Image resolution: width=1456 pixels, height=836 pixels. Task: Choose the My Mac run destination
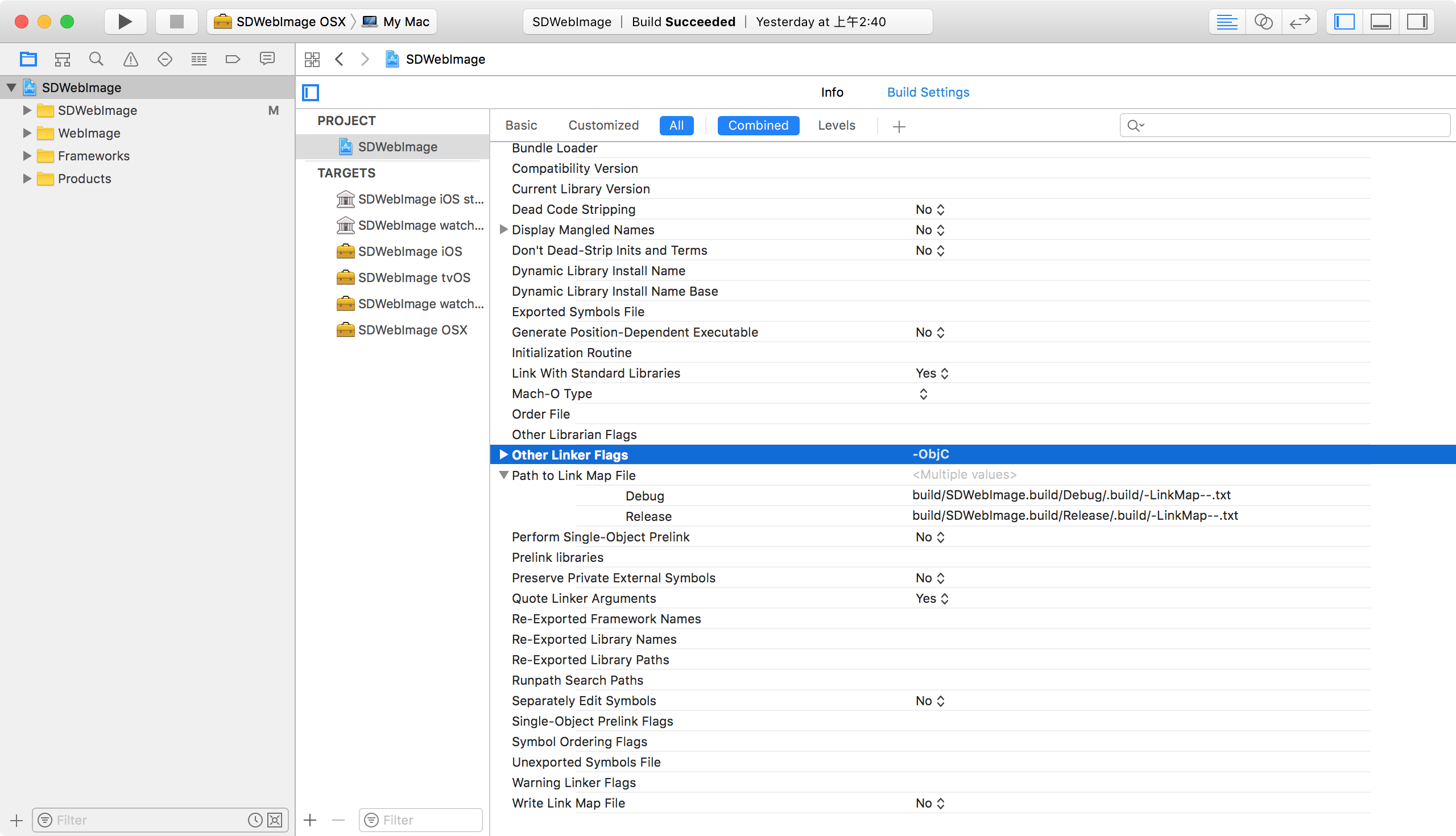pyautogui.click(x=396, y=22)
